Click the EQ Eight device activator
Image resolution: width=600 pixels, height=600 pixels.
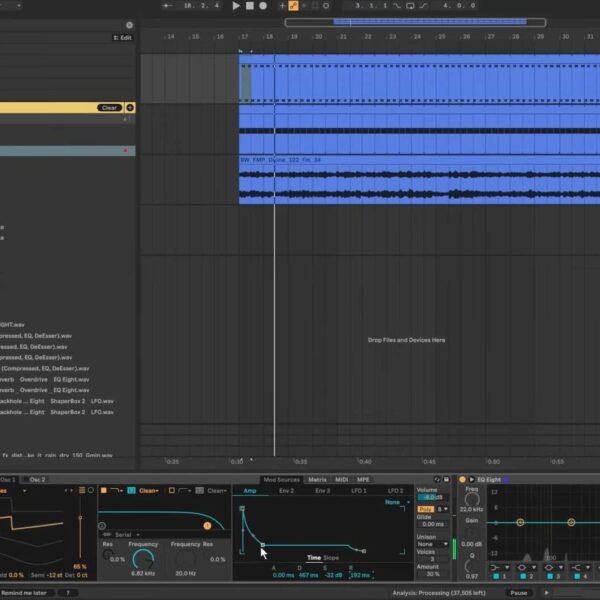point(463,480)
